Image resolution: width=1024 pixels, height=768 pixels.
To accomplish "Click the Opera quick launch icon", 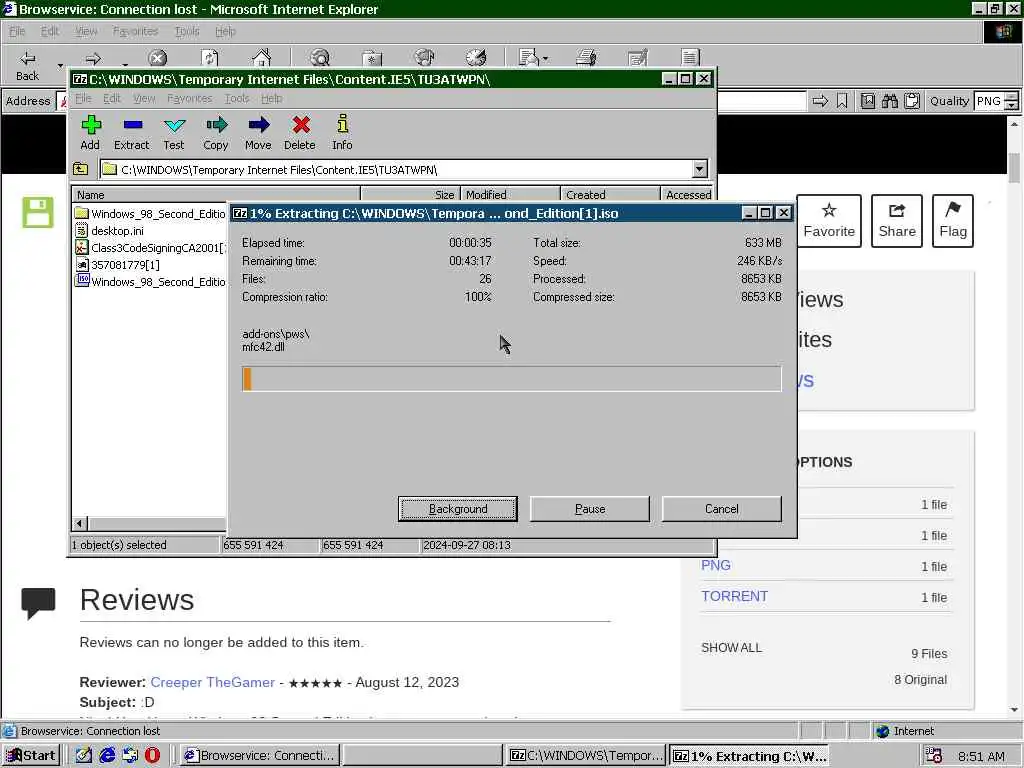I will 152,755.
